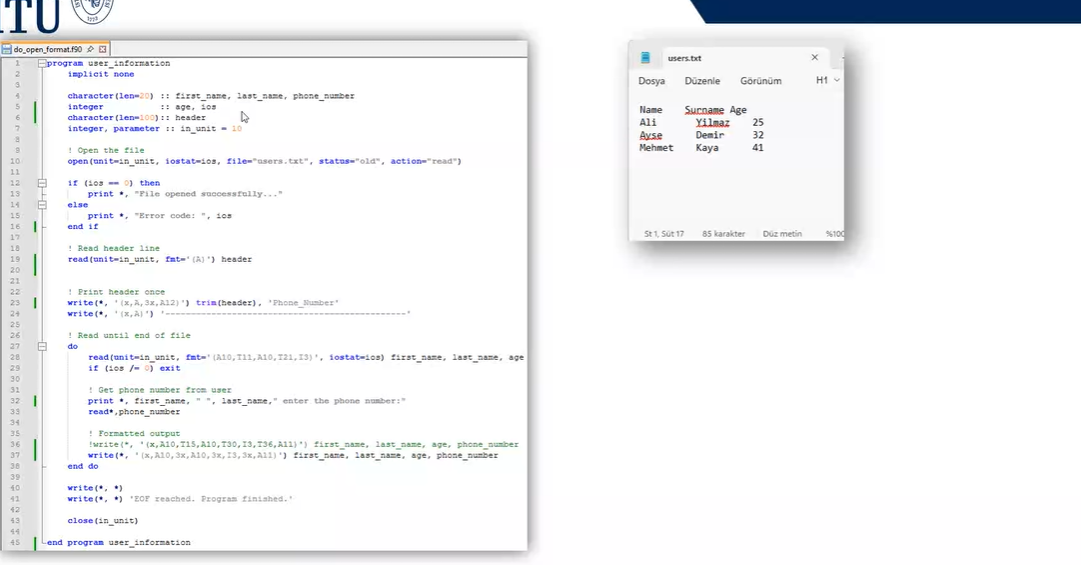Click the name 'Ali' in users.txt
The image size is (1081, 565).
648,122
